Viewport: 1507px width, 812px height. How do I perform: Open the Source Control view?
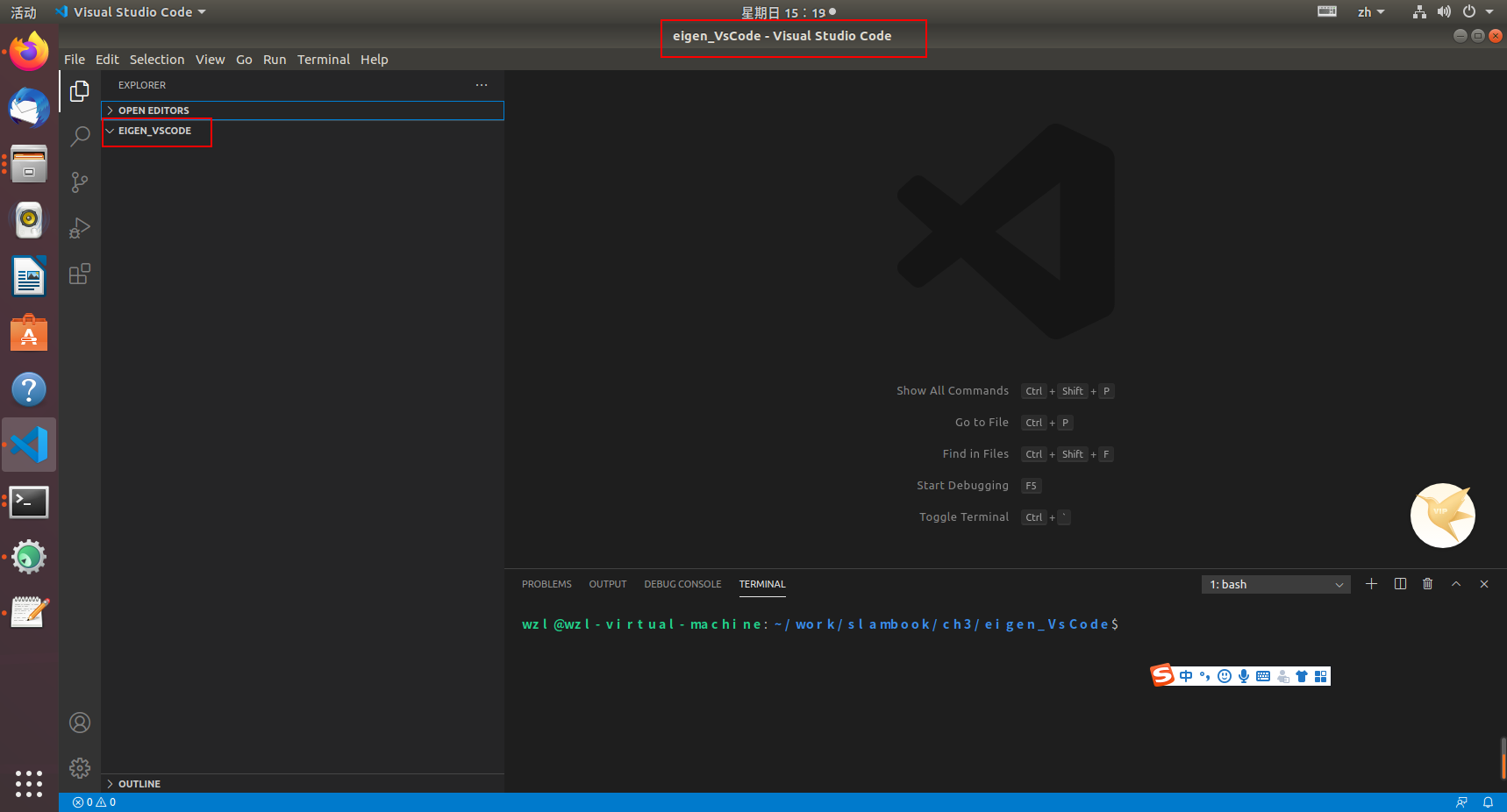pos(80,182)
